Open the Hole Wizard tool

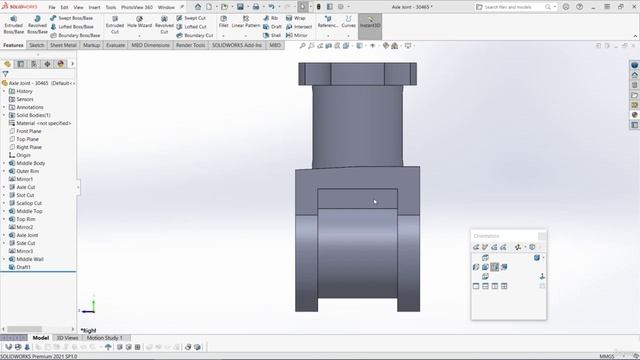(x=139, y=22)
